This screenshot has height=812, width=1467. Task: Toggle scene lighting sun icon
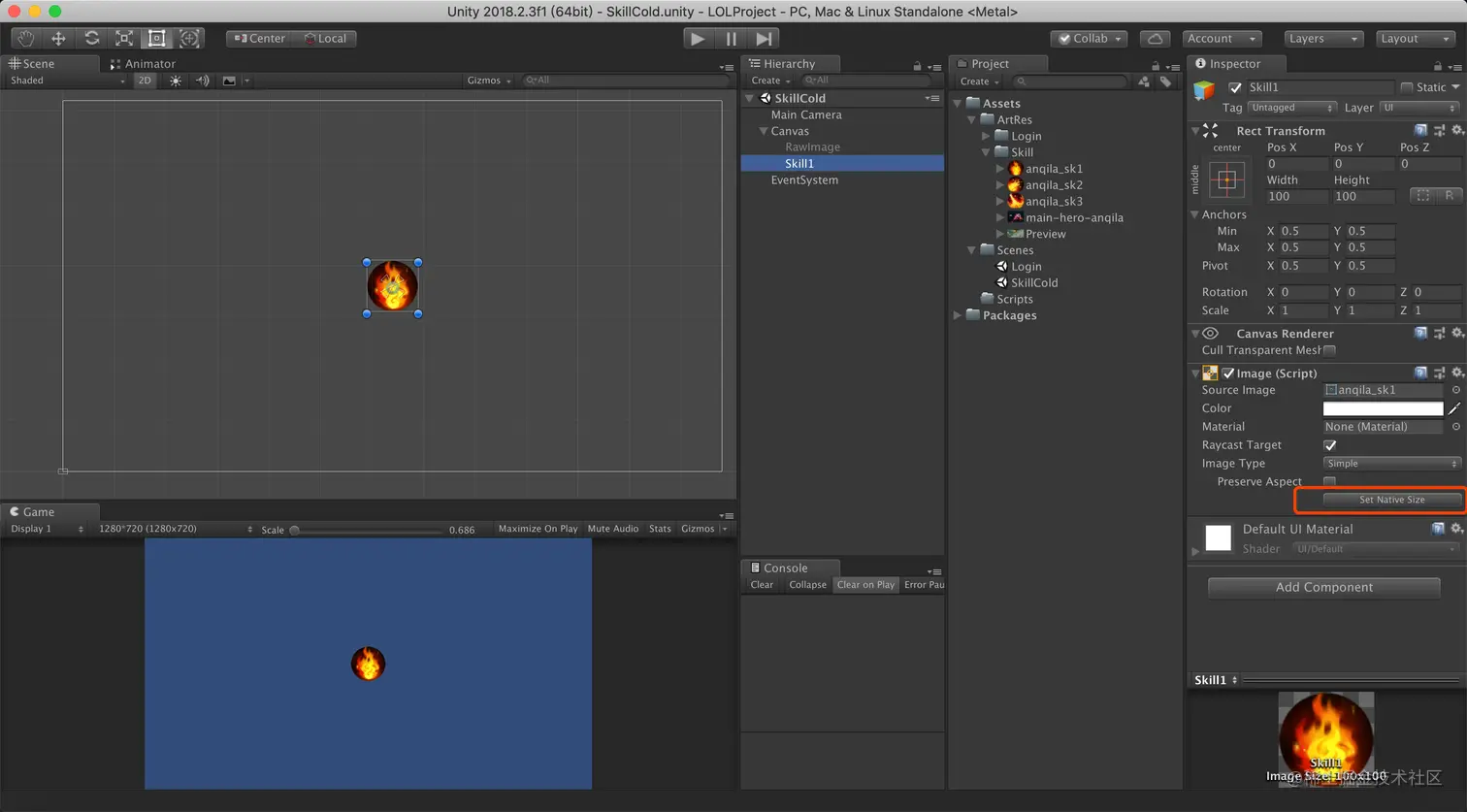[x=175, y=81]
